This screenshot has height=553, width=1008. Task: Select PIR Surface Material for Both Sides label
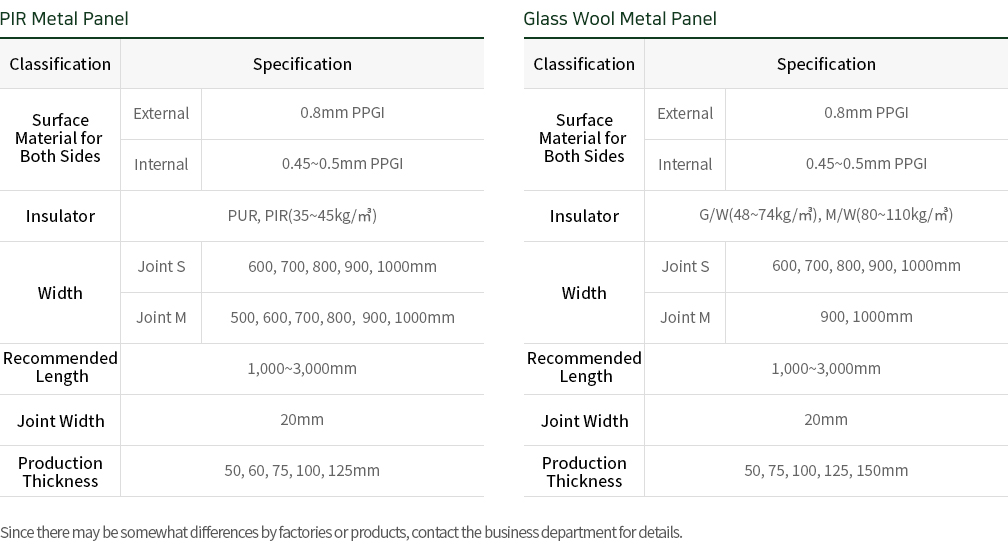pos(60,138)
